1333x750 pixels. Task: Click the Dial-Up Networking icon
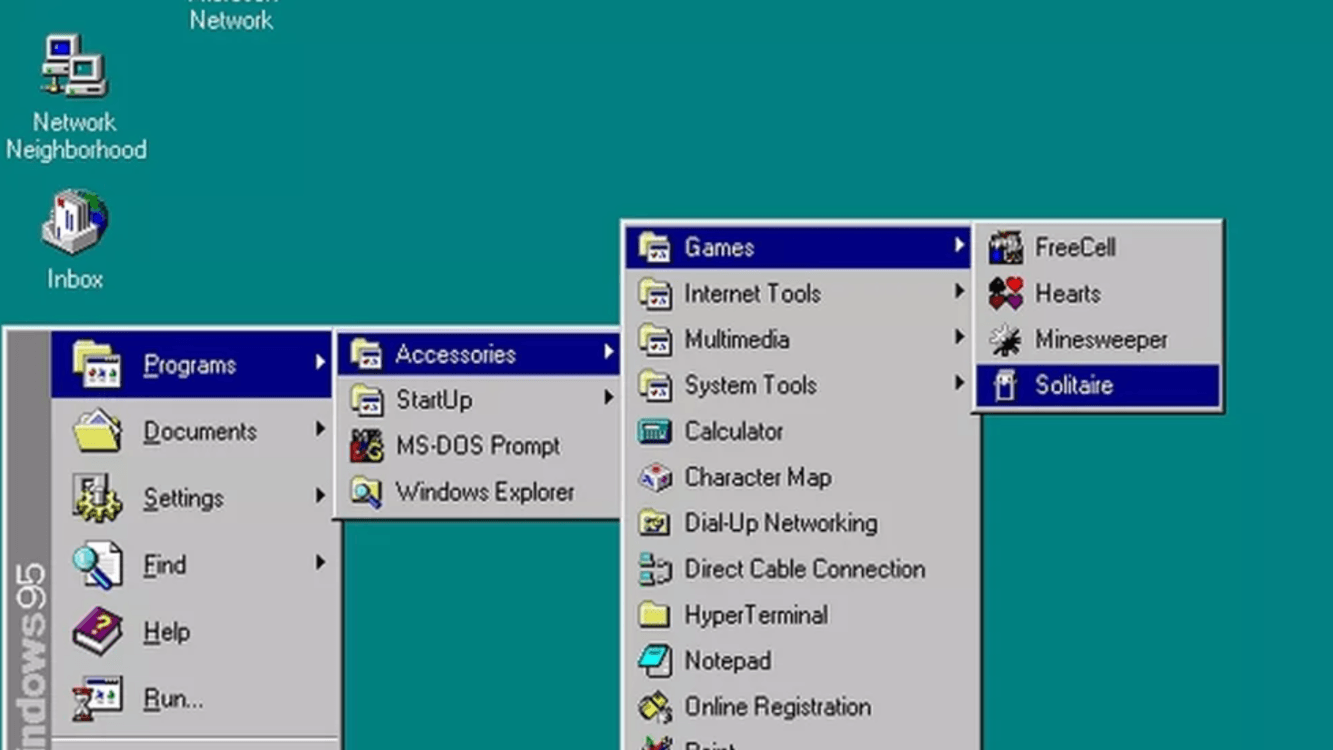(x=655, y=523)
